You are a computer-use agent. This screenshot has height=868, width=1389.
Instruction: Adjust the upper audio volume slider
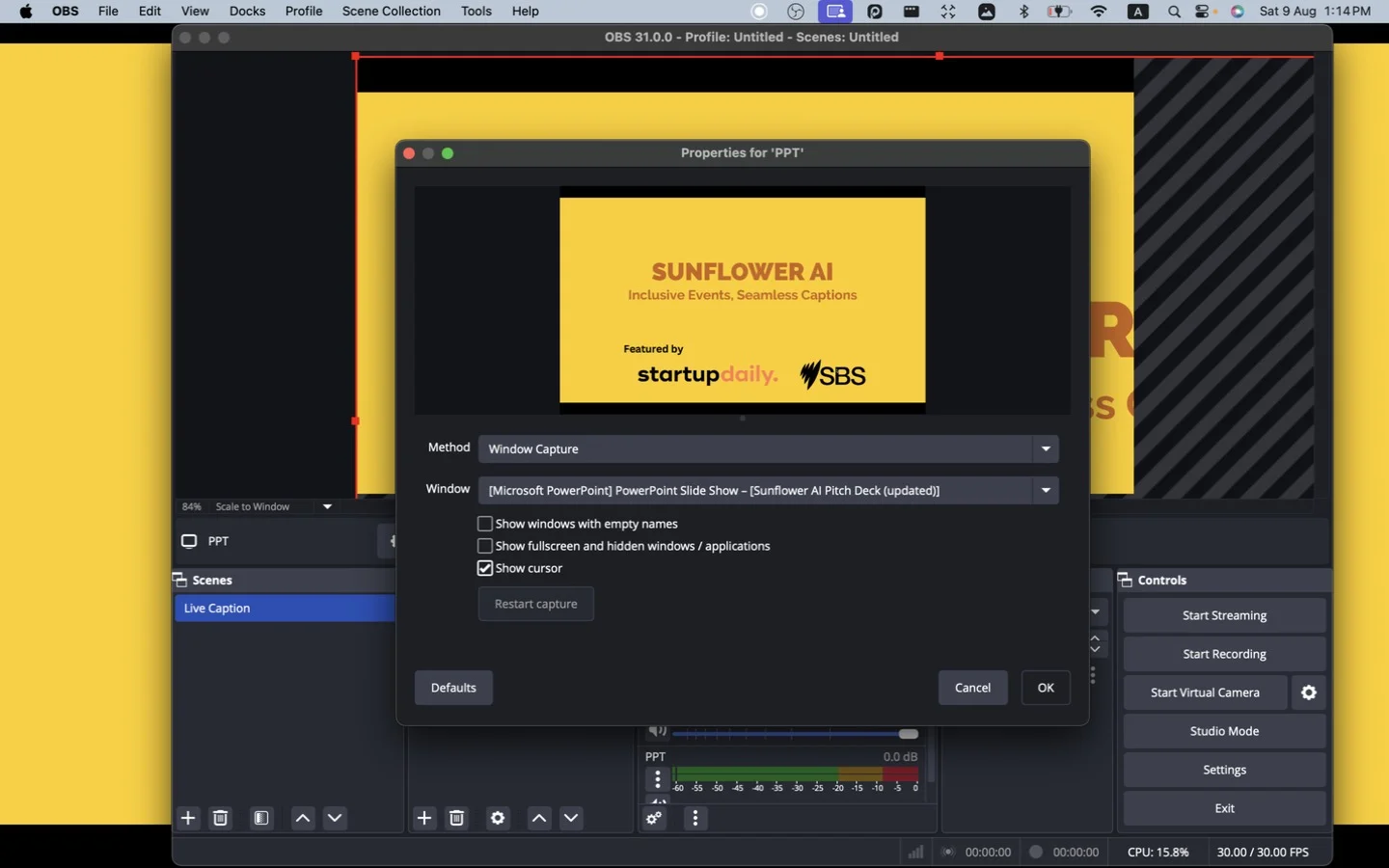796,734
